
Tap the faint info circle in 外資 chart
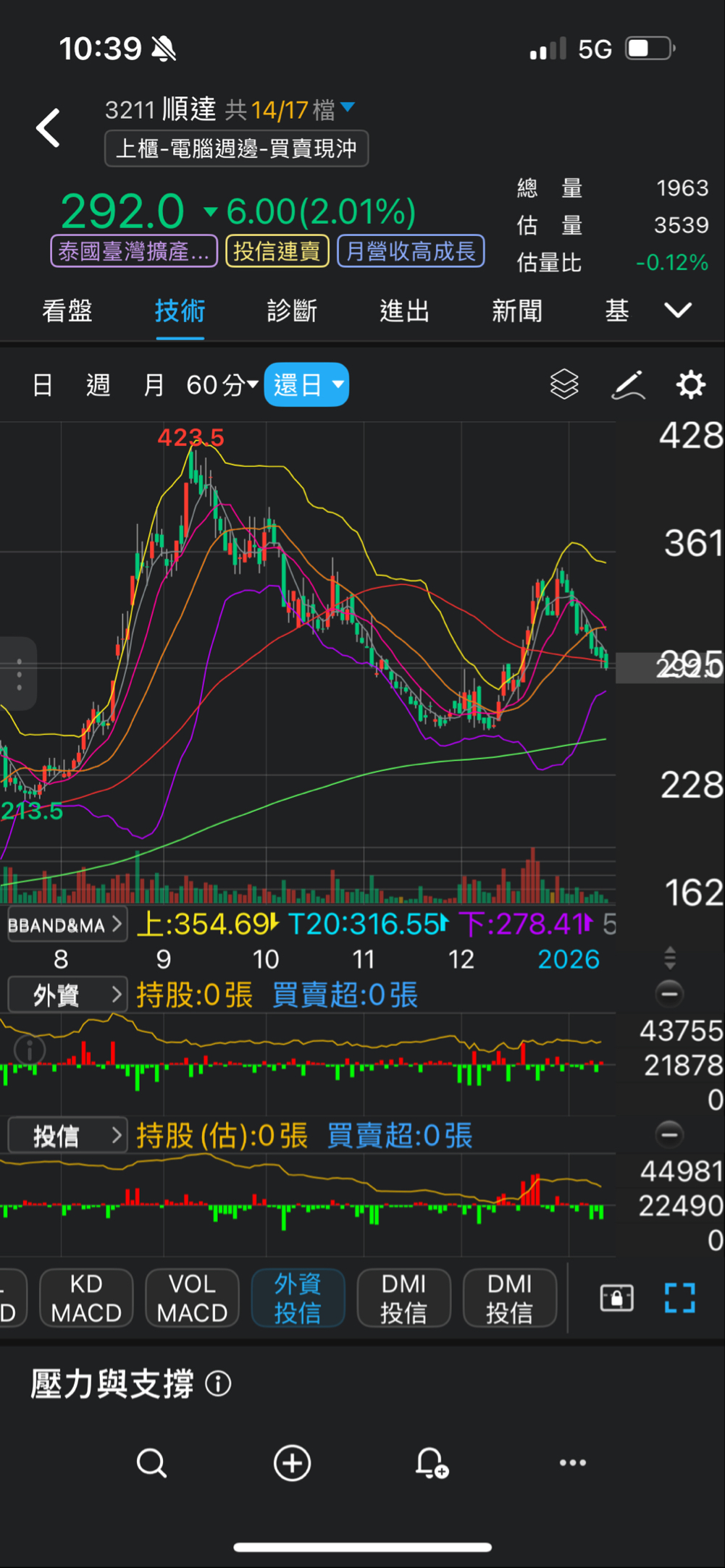30,1050
